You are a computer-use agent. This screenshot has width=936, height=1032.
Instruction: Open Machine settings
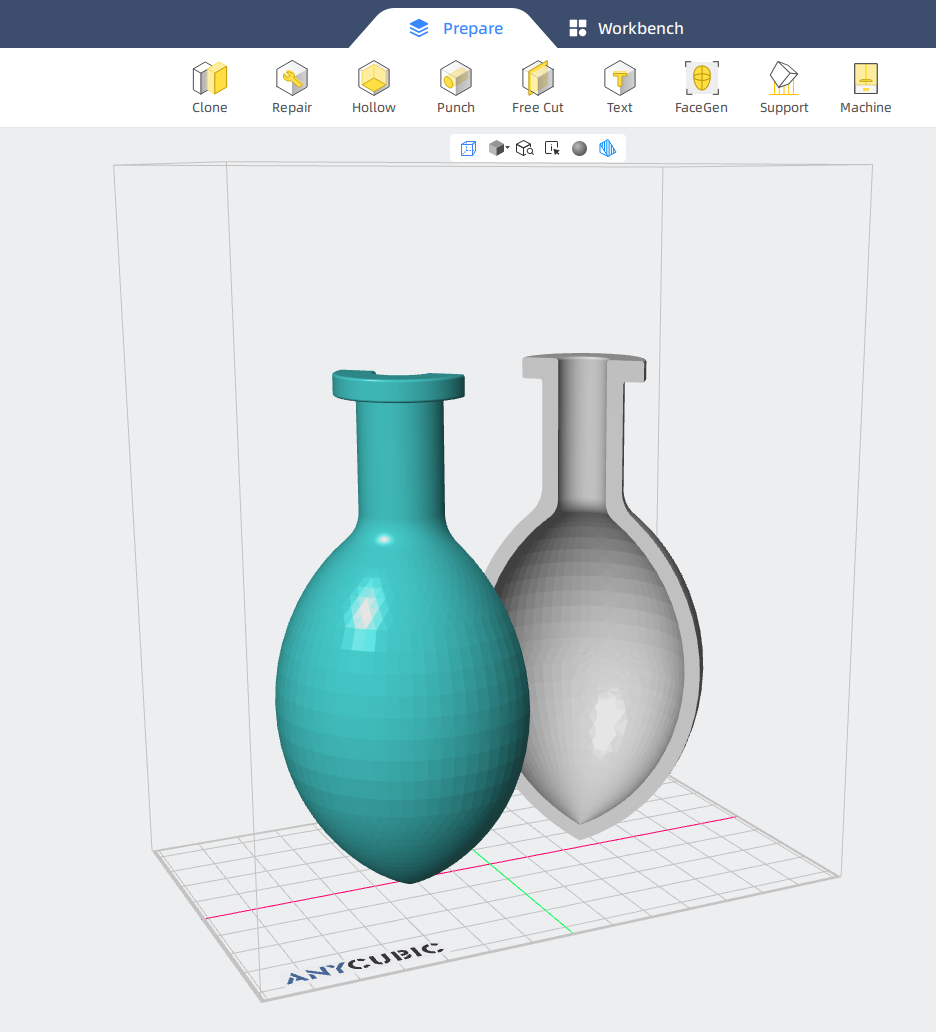click(x=866, y=87)
